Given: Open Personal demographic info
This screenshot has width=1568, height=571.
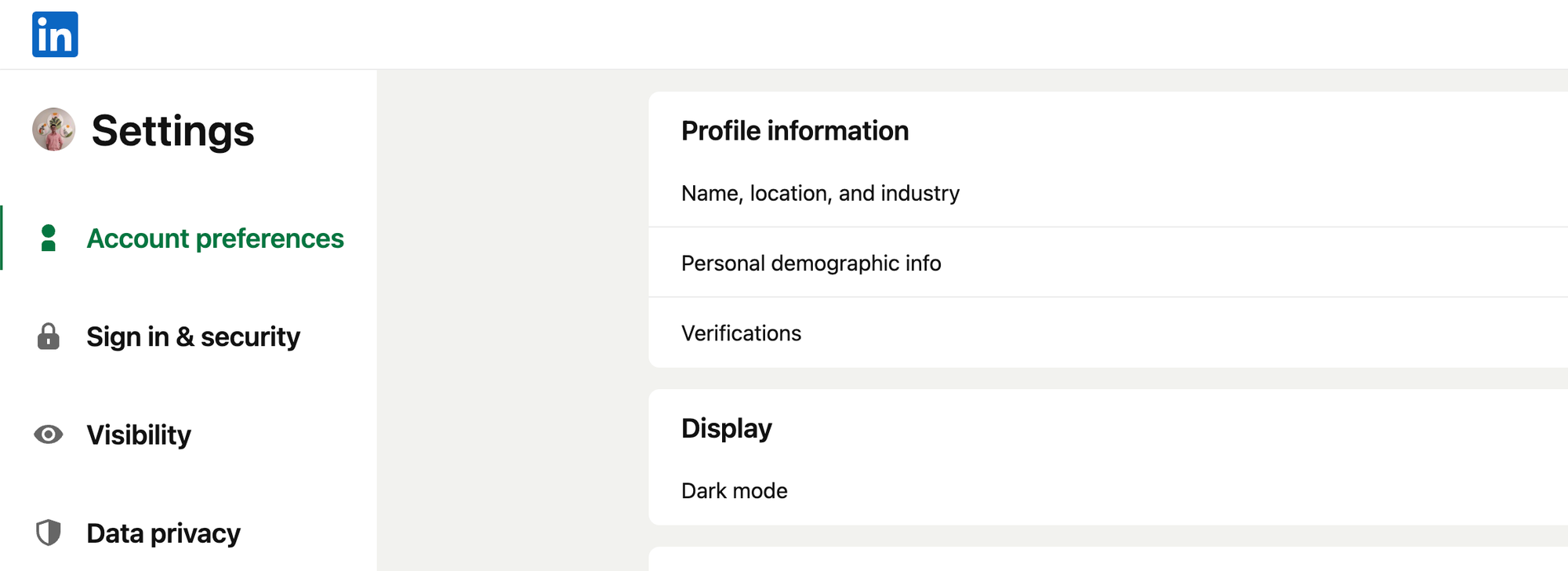Looking at the screenshot, I should (811, 263).
